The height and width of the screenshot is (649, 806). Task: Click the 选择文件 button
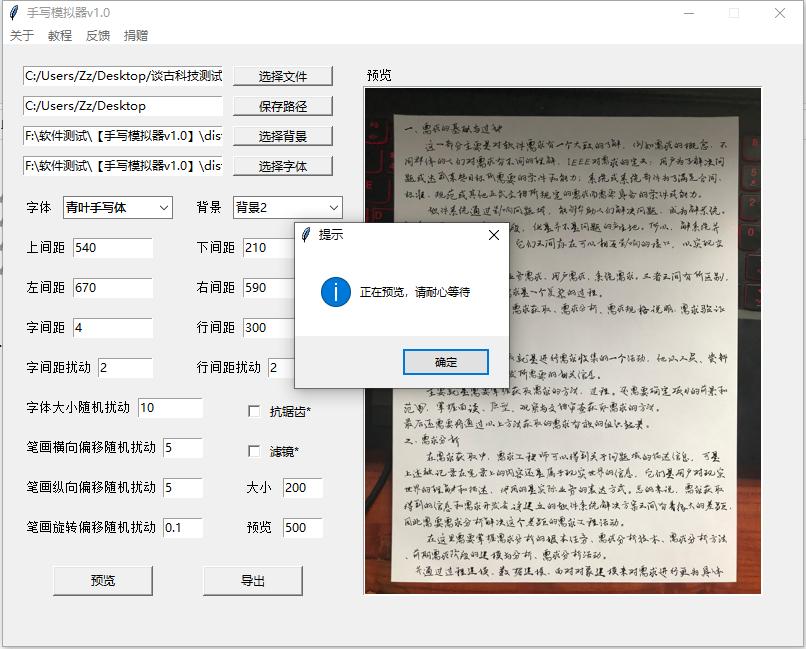click(x=283, y=76)
